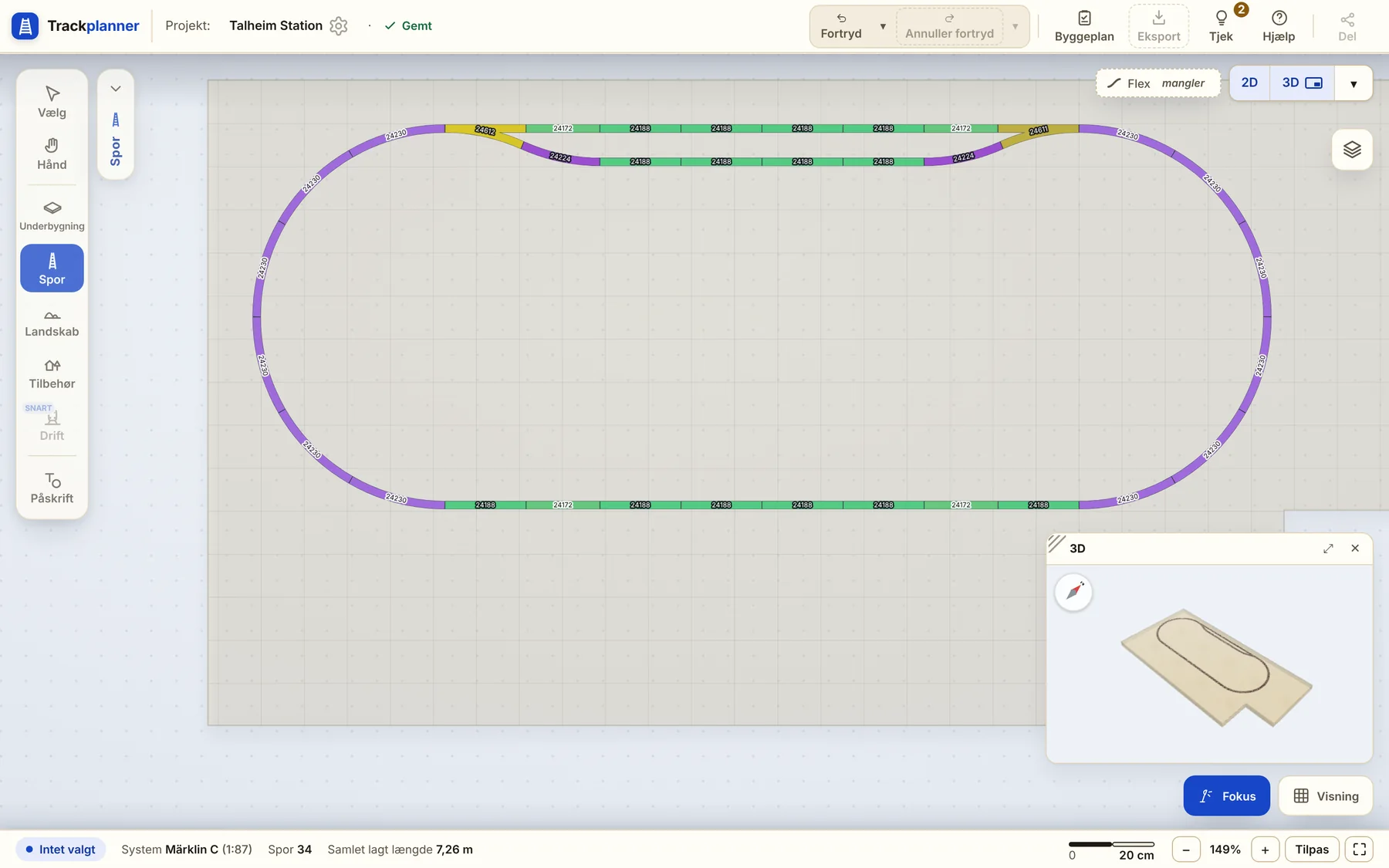The image size is (1389, 868).
Task: Open the Visning display options
Action: [x=1326, y=795]
